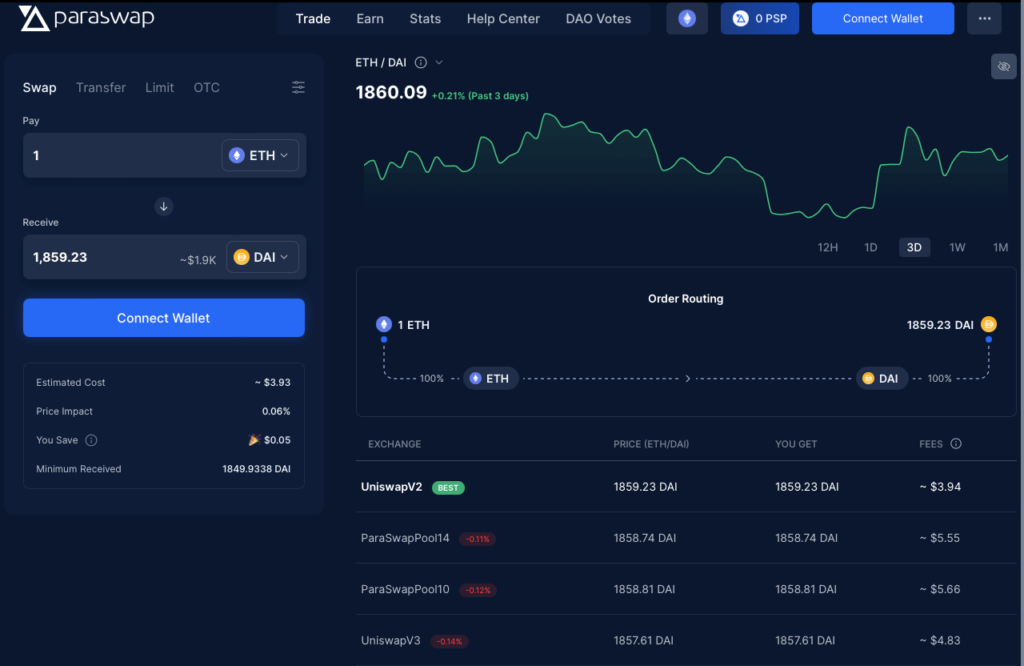Open swap settings sliders icon

(x=298, y=88)
